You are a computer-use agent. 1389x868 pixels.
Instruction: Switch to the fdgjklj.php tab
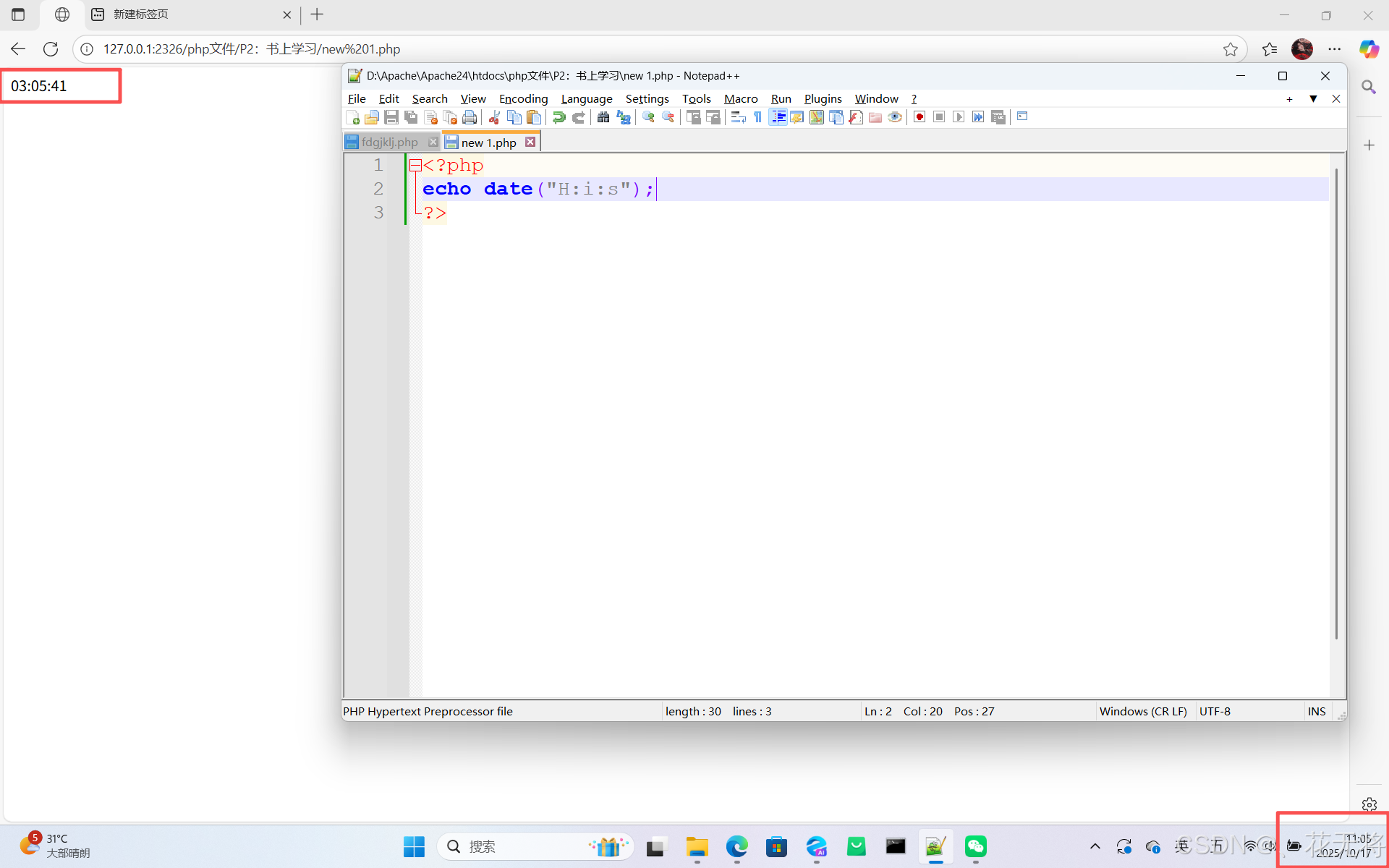pyautogui.click(x=389, y=142)
